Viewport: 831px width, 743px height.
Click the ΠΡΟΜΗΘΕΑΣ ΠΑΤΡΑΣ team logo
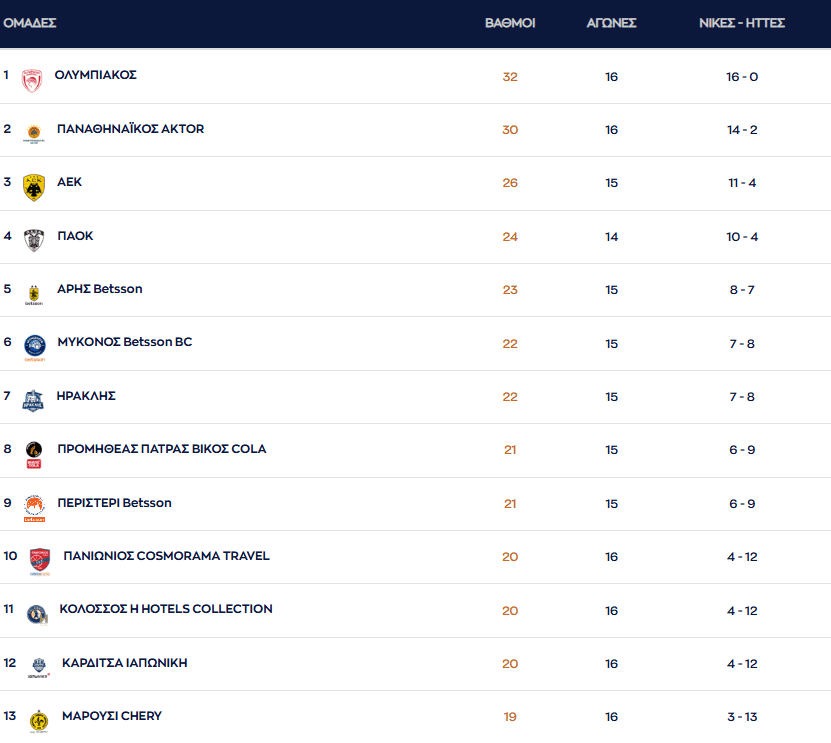point(34,454)
